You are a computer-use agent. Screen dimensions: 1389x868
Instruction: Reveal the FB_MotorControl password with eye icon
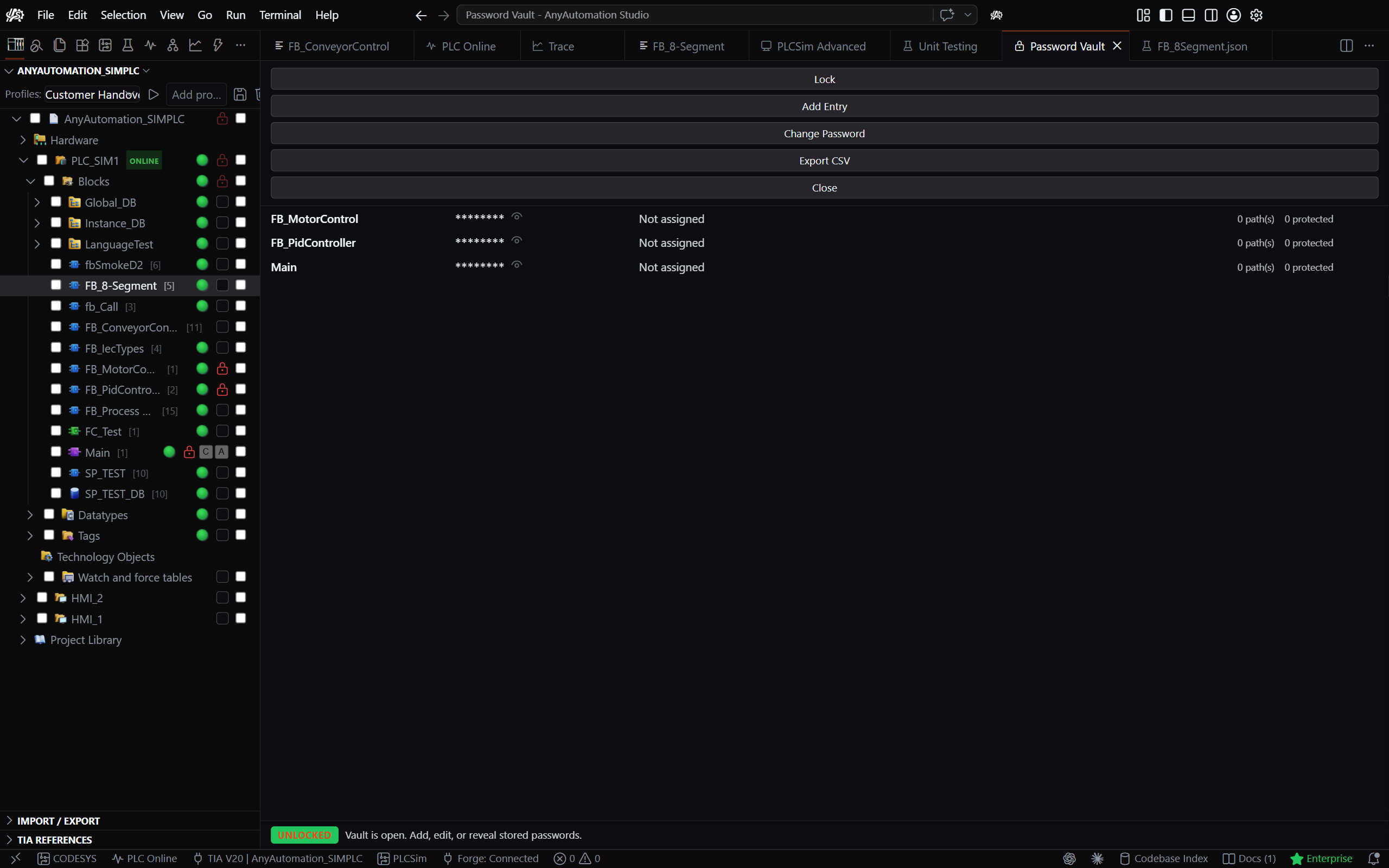517,217
